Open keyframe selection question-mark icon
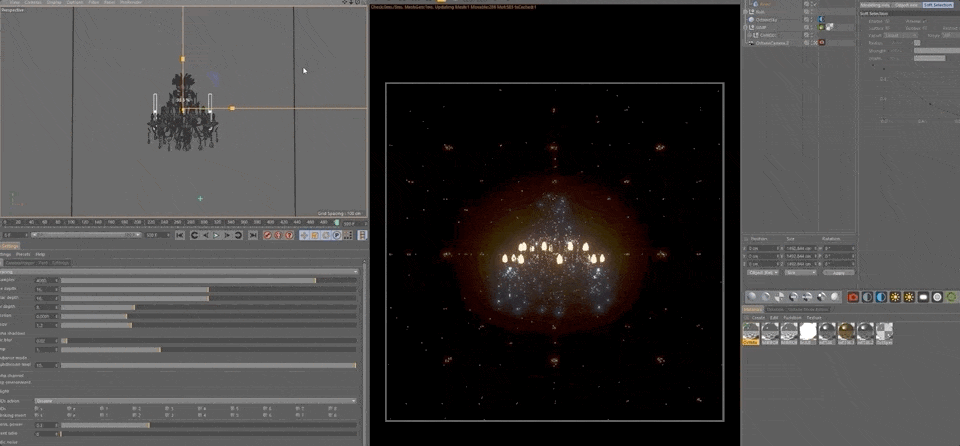Screen dimensions: 960x446 tap(289, 235)
